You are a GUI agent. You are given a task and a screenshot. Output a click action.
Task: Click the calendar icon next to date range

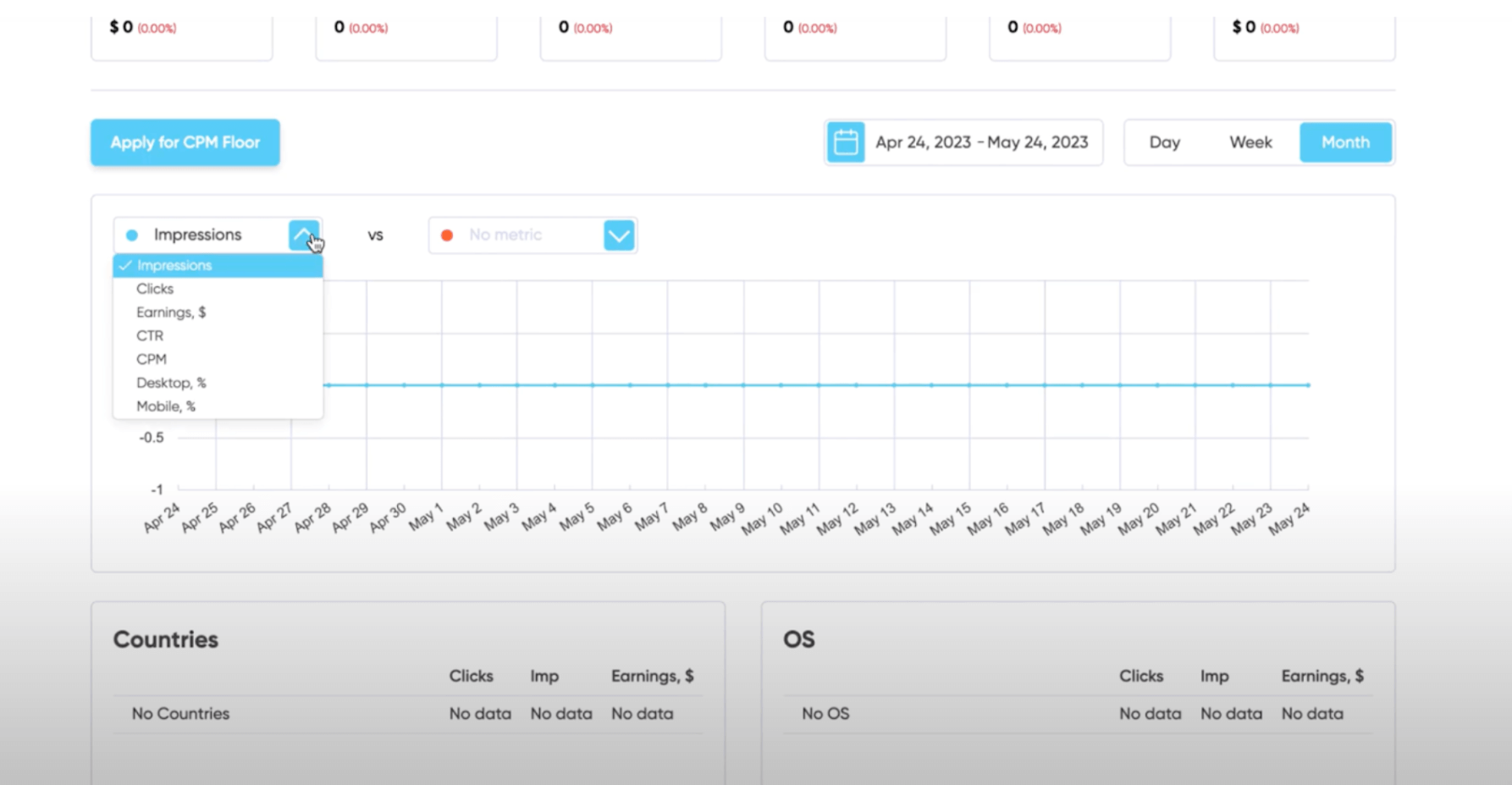coord(846,142)
